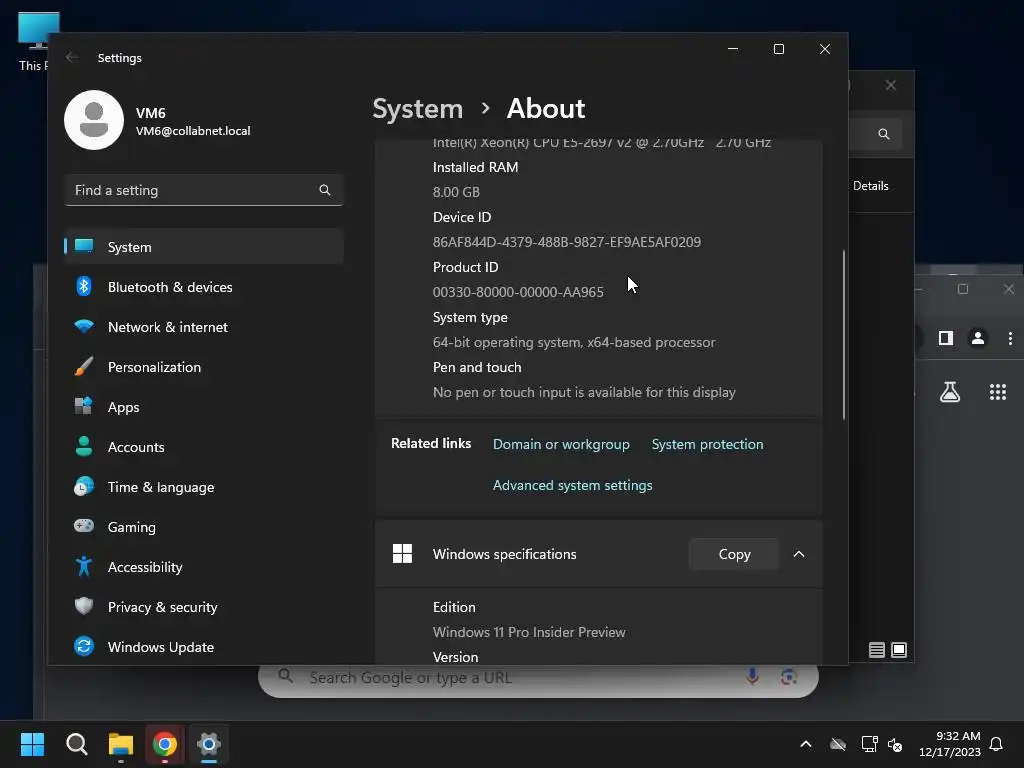
Task: Open Chrome side panel icon
Action: coord(946,338)
